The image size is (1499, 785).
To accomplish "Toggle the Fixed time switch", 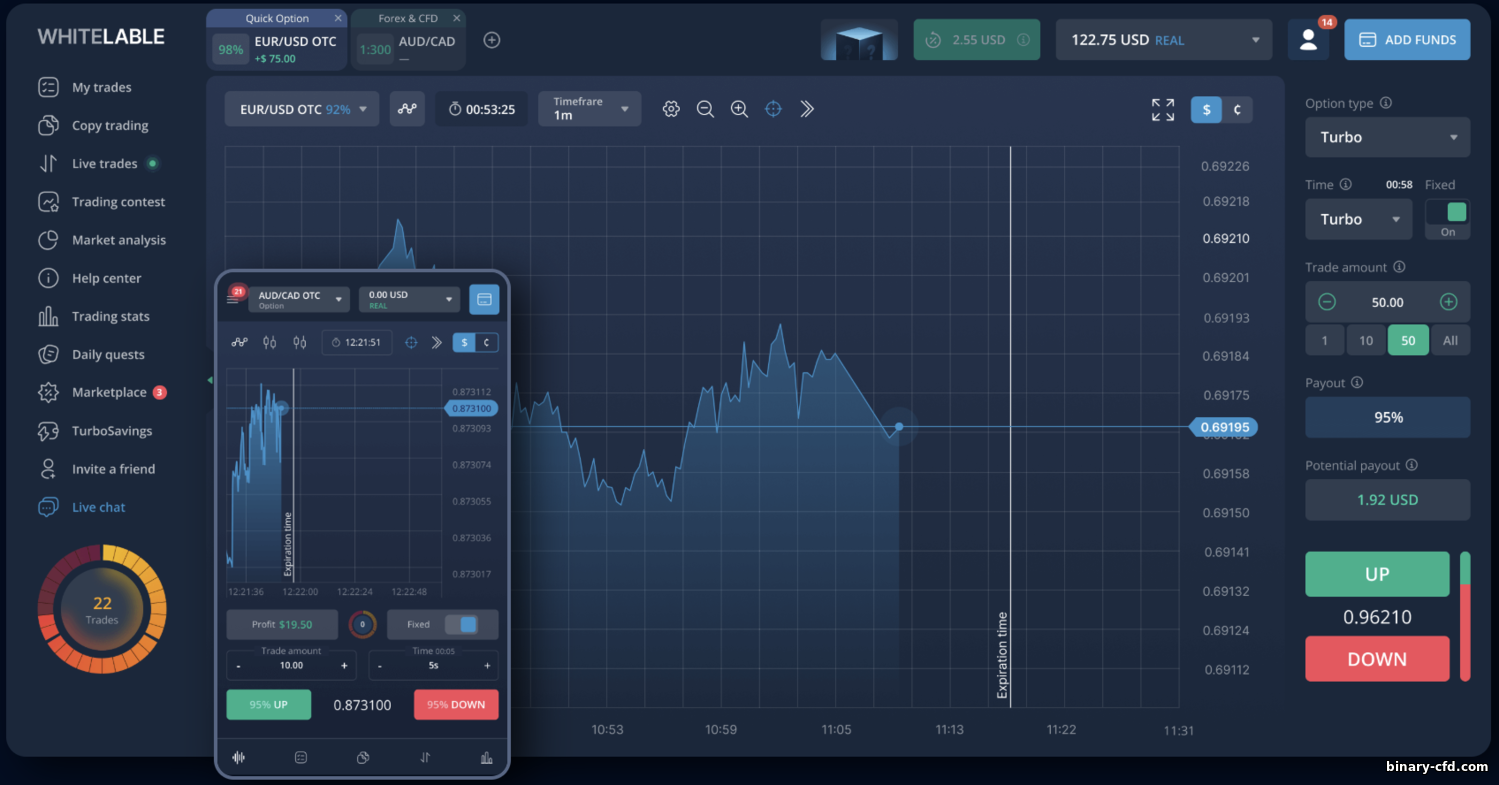I will tap(1447, 219).
